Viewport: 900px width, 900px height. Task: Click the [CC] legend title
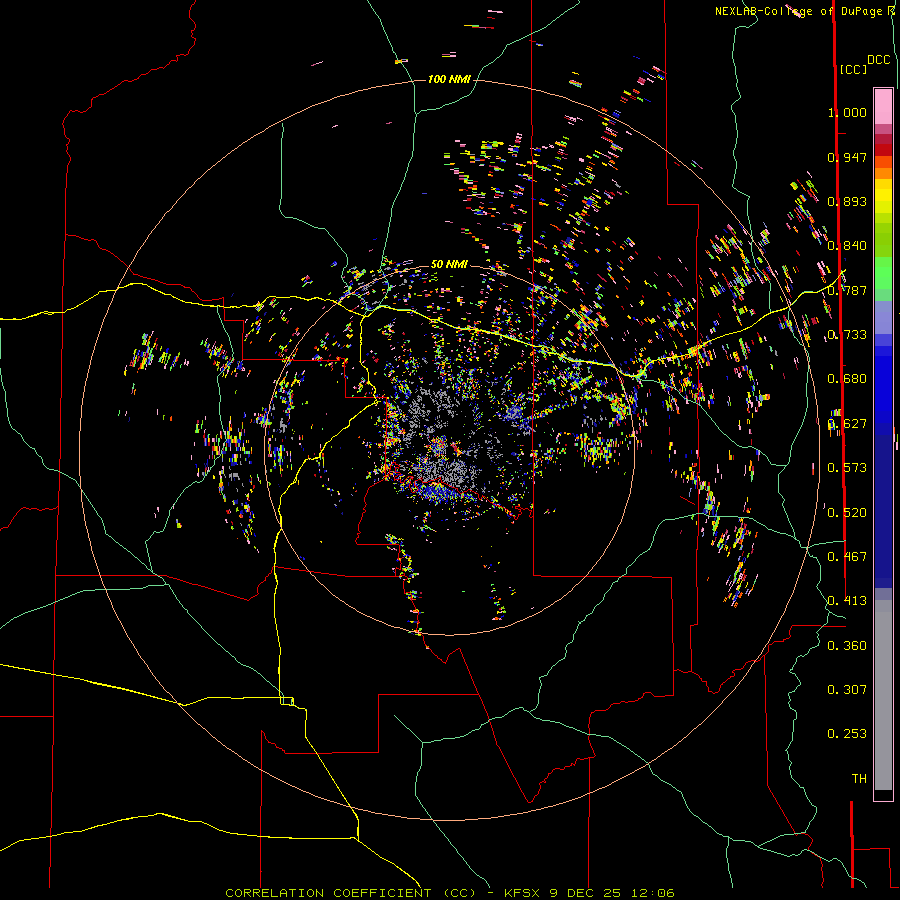pyautogui.click(x=853, y=69)
